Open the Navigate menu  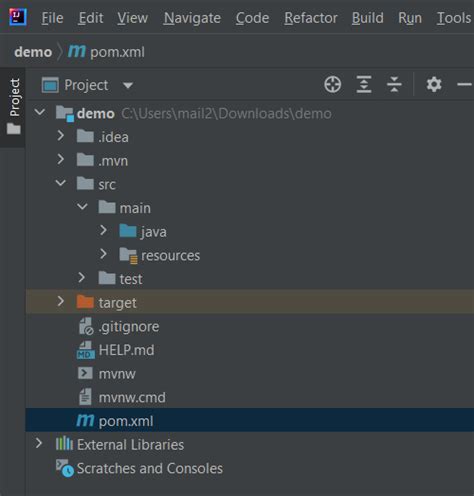coord(192,18)
